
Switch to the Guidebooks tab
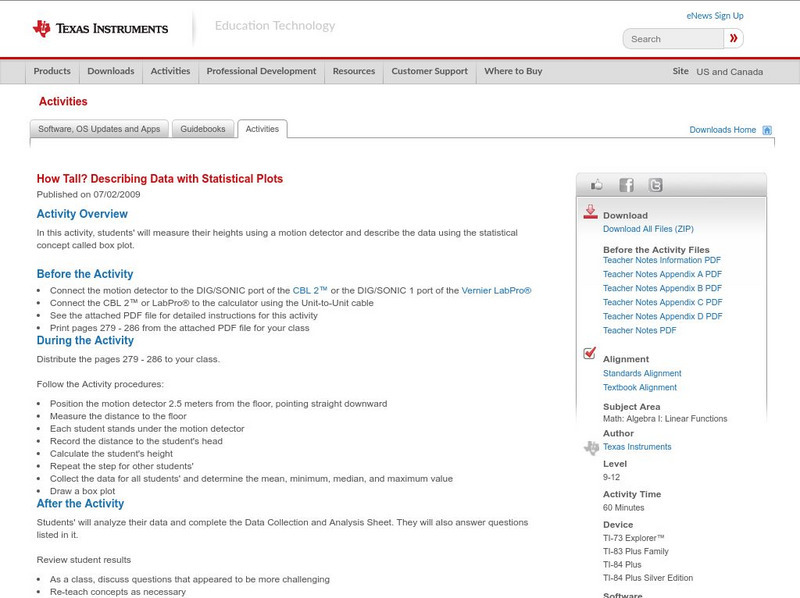pyautogui.click(x=203, y=129)
